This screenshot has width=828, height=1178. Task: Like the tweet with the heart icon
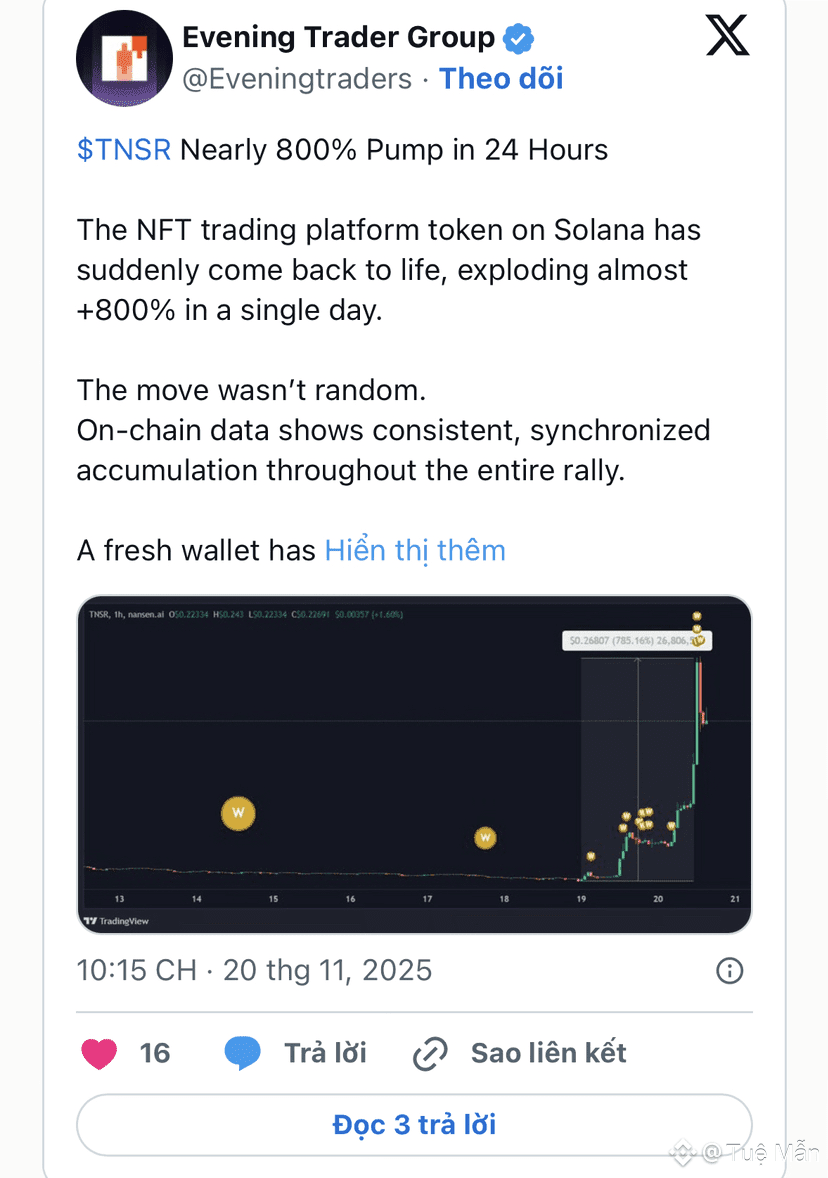coord(98,1053)
